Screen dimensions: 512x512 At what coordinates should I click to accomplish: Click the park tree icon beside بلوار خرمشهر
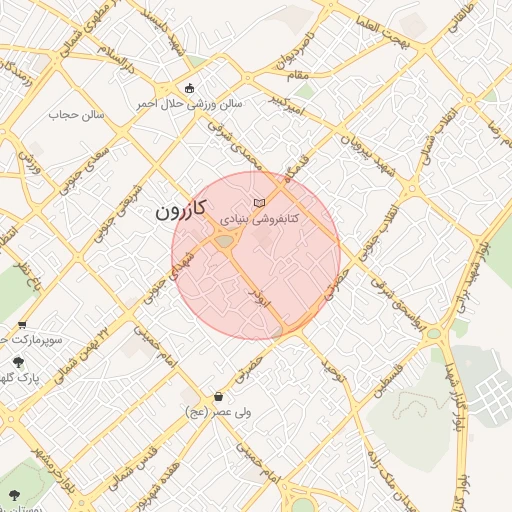point(14,495)
